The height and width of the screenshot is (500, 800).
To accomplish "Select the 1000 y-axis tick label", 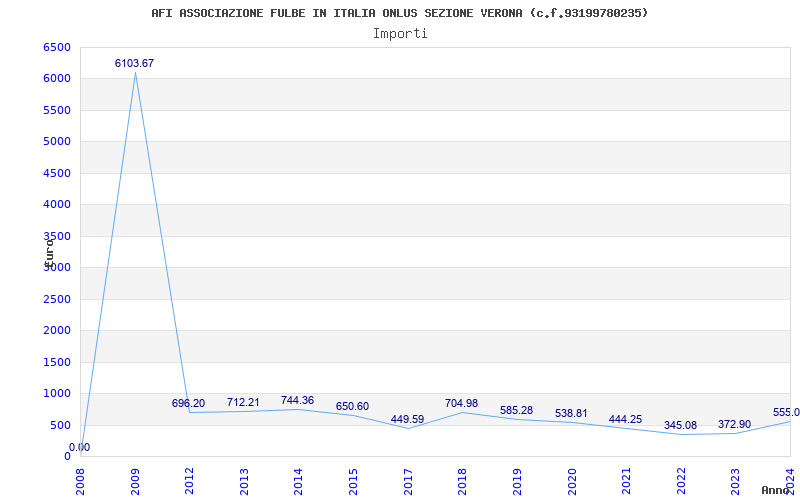I will pyautogui.click(x=57, y=393).
